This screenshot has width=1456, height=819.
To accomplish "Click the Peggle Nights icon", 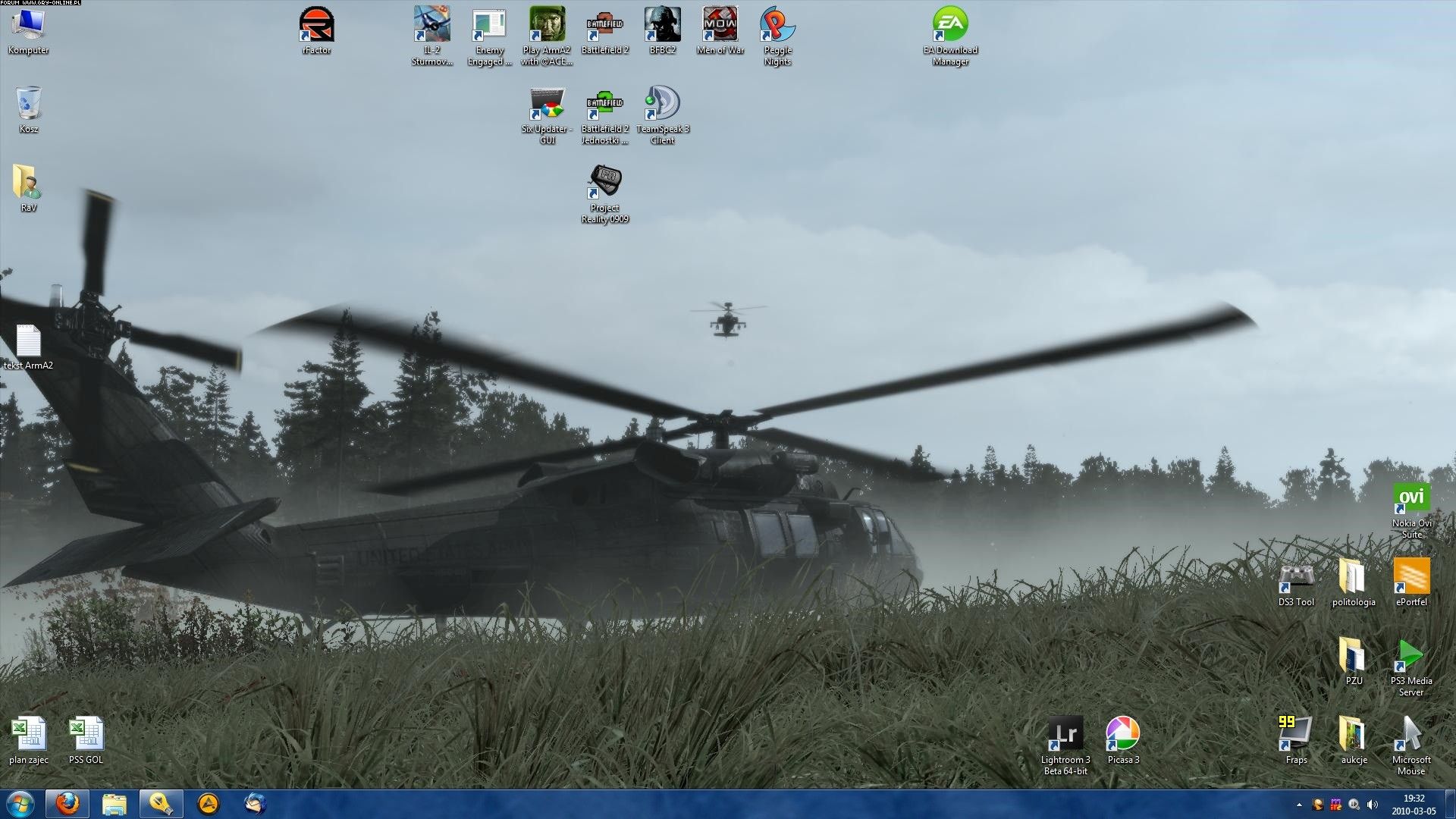I will [777, 27].
